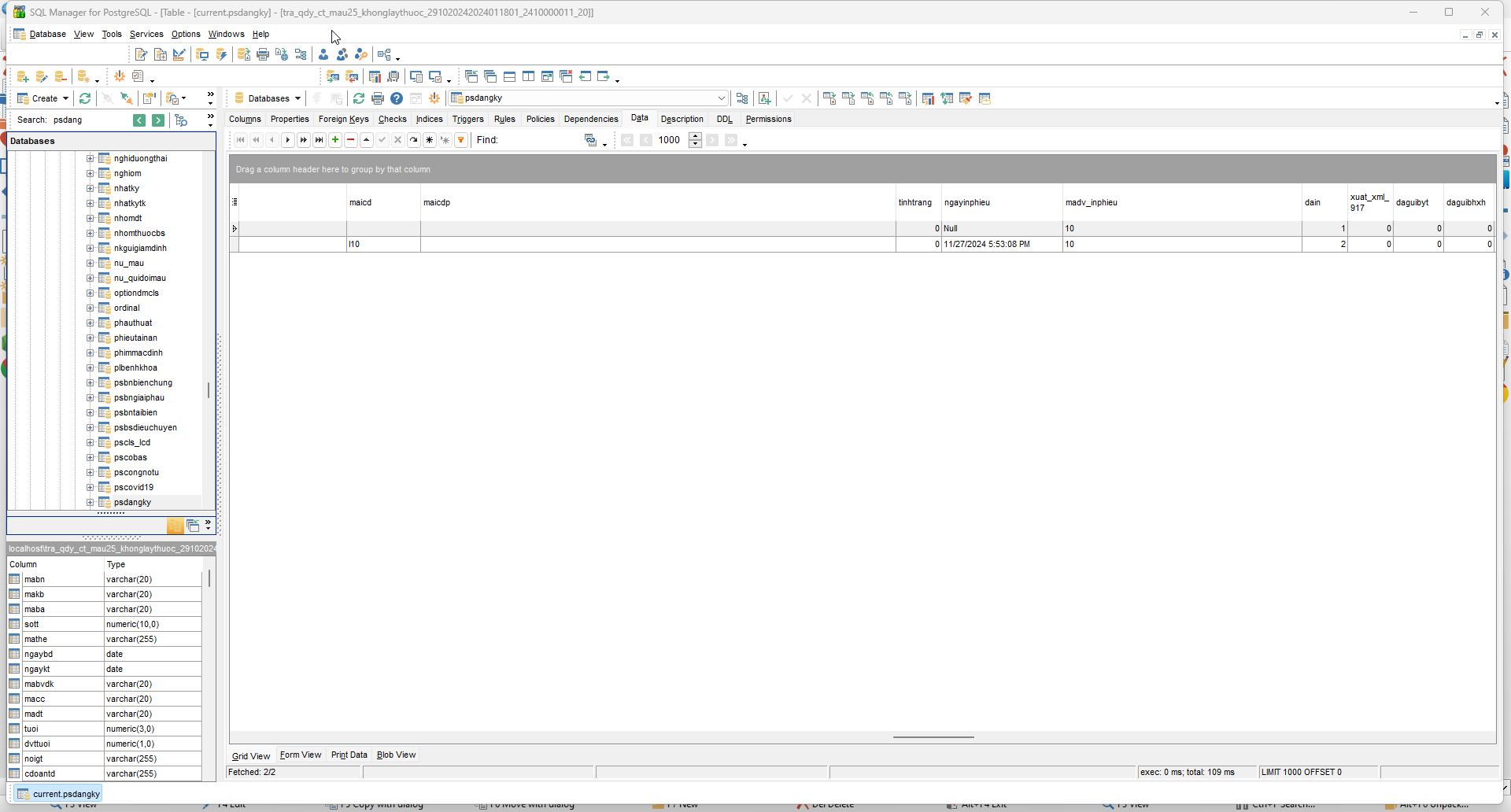Select the psbnbienchung table in tree
1511x812 pixels.
142,383
